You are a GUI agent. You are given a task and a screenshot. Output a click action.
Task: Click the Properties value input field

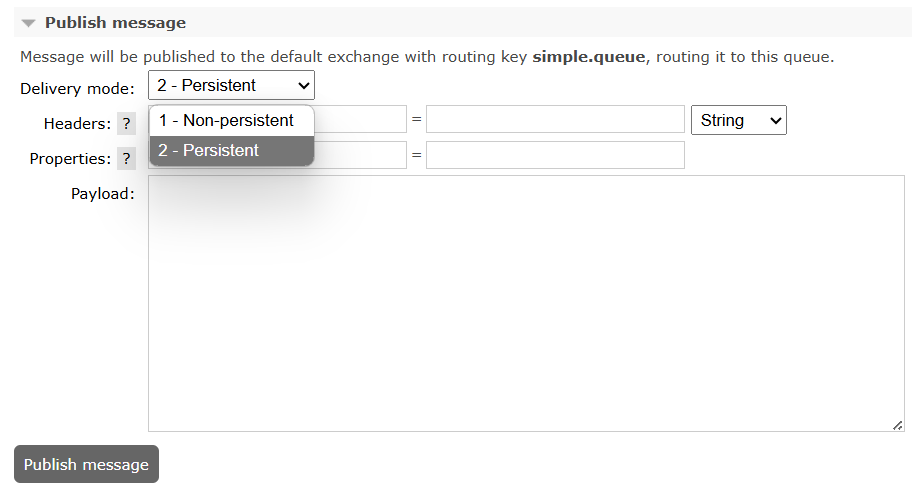pyautogui.click(x=555, y=155)
